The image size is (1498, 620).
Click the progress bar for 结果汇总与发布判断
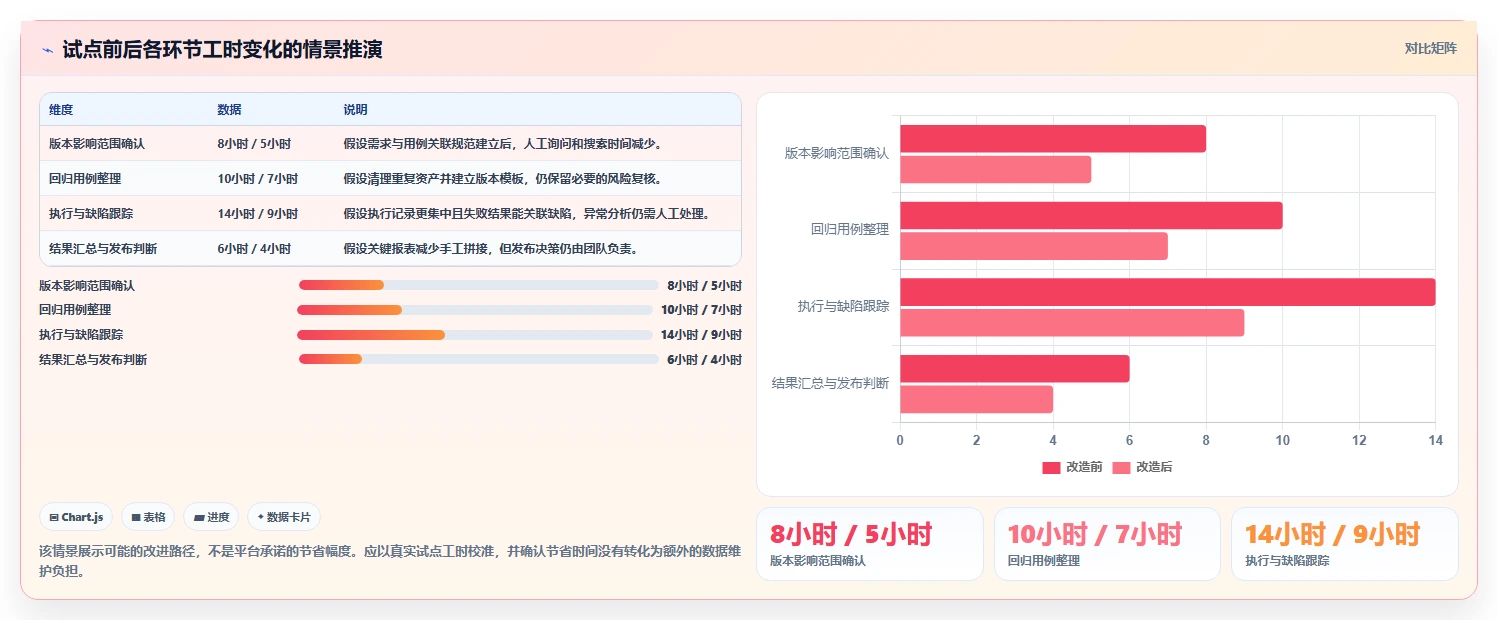point(479,359)
